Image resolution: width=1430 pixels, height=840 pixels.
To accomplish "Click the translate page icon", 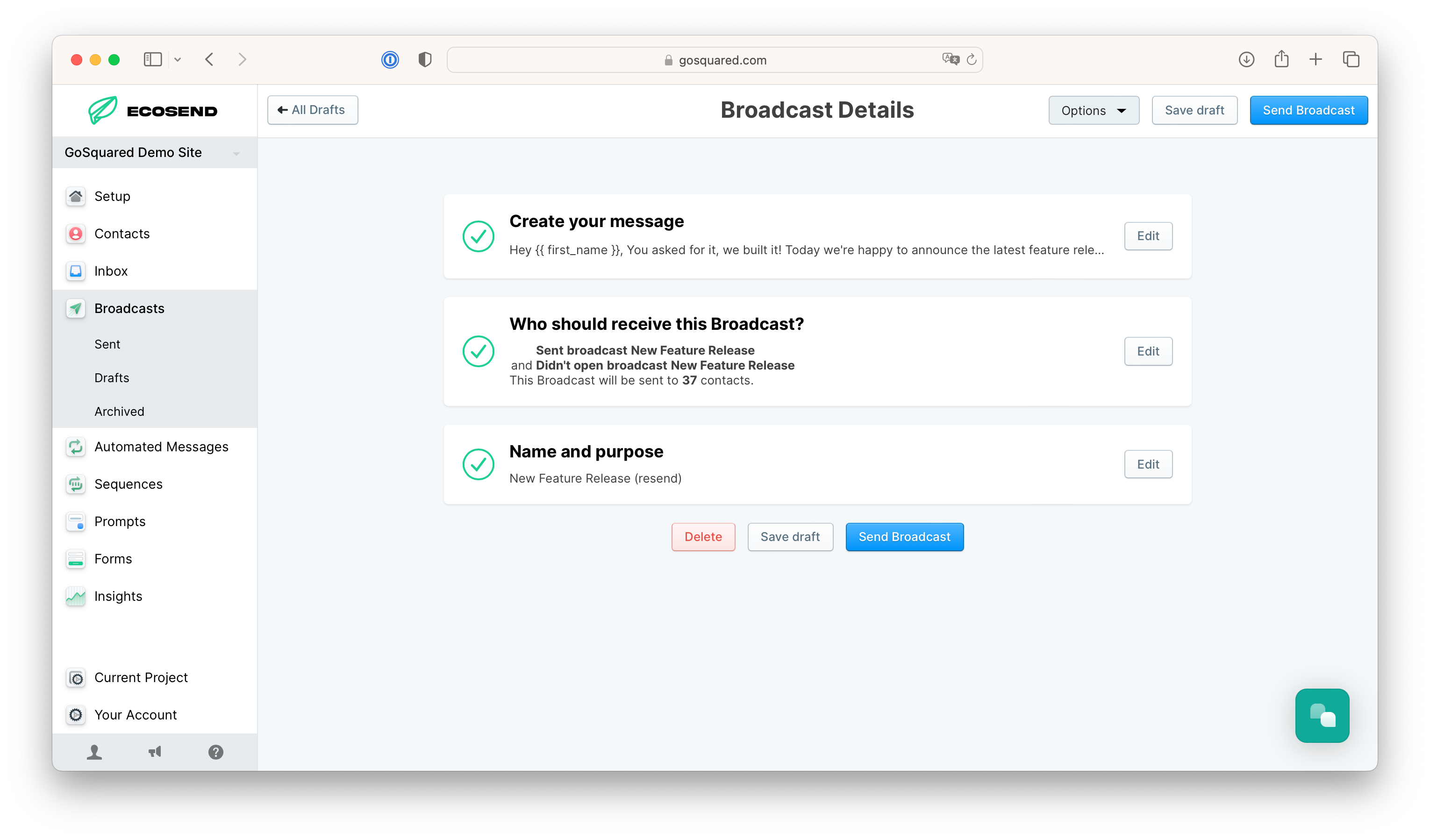I will 951,59.
